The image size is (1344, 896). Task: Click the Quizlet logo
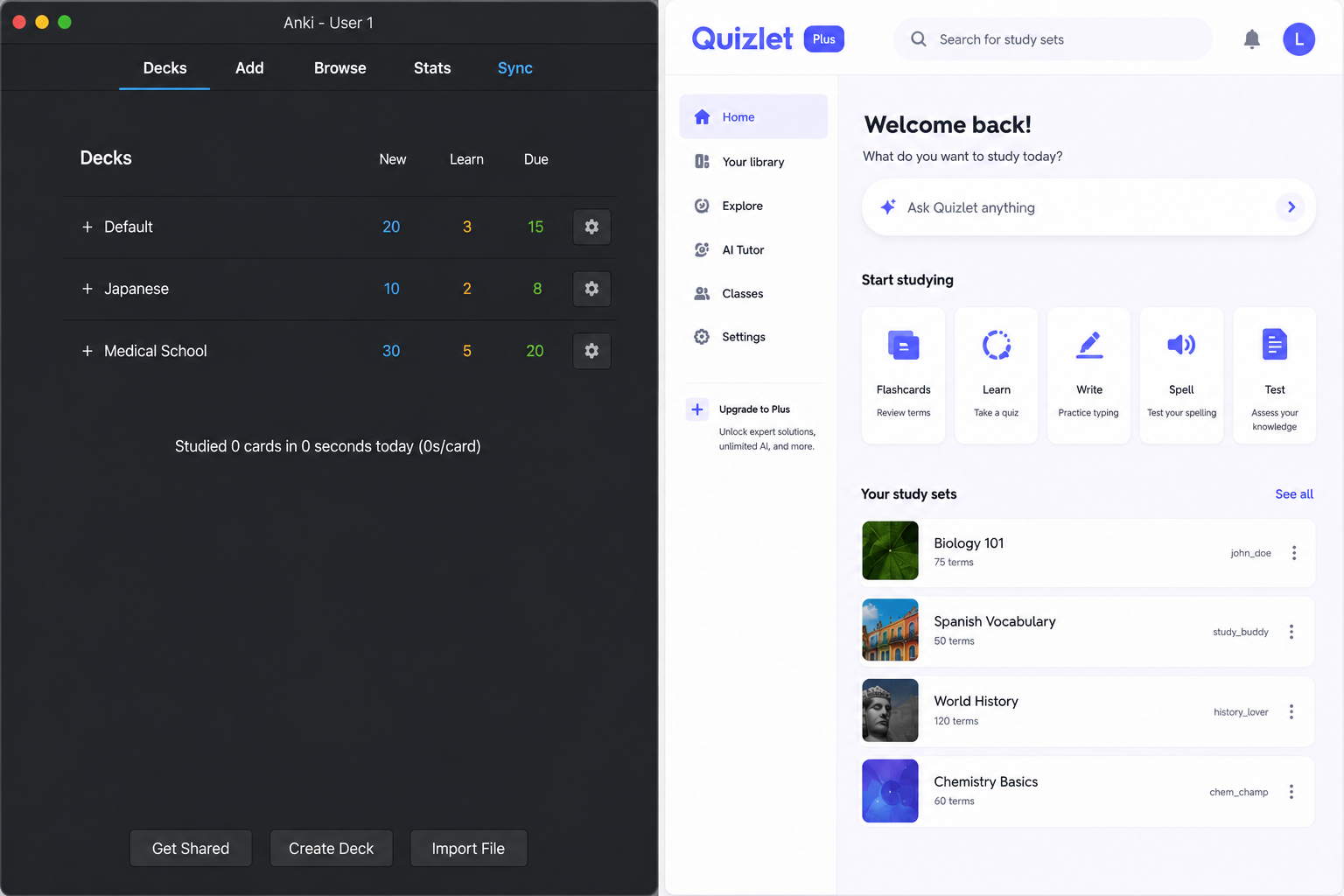tap(742, 38)
